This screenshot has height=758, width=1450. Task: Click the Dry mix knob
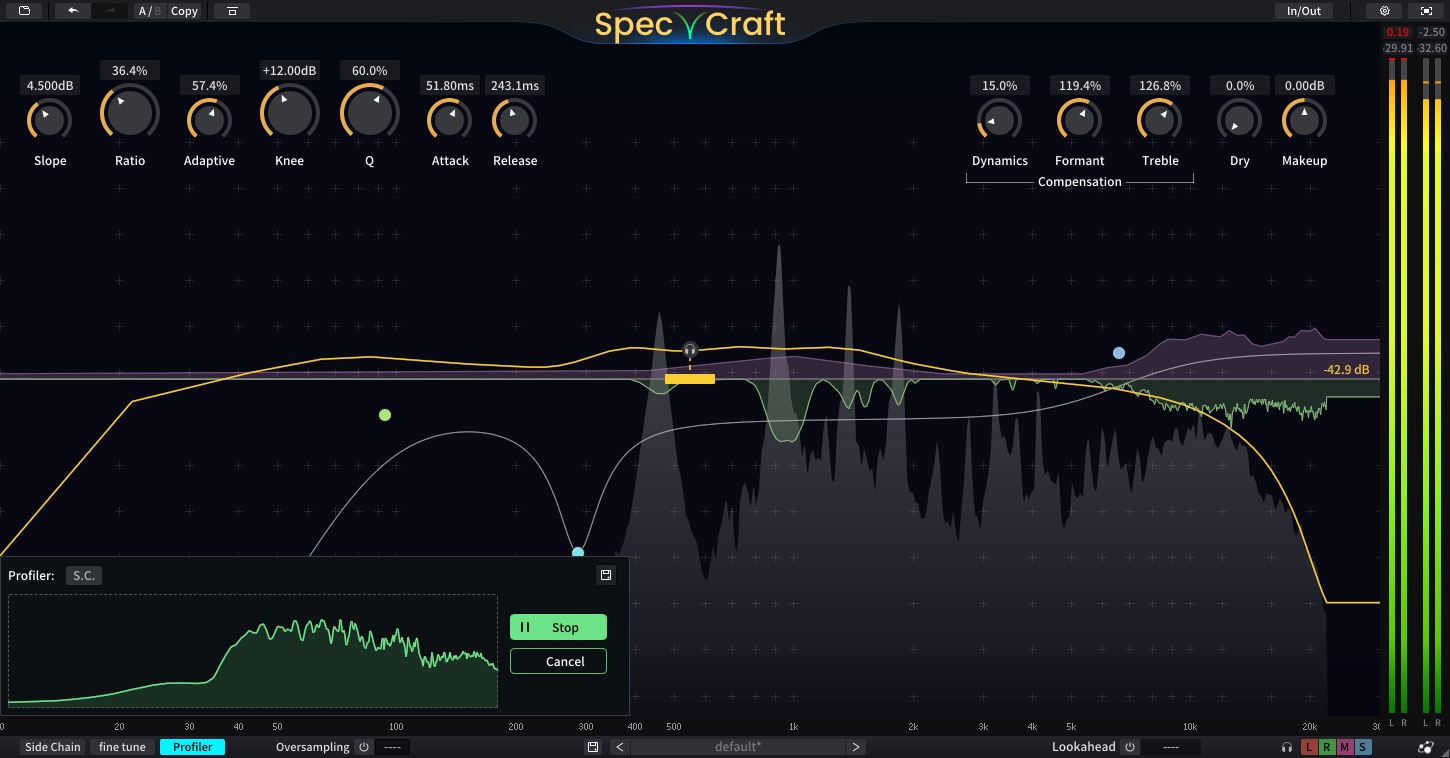tap(1240, 121)
